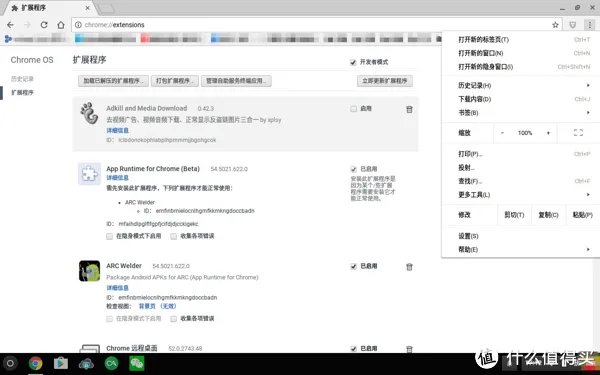Remove ARC Welder using trash icon
600x375 pixels.
click(x=409, y=267)
